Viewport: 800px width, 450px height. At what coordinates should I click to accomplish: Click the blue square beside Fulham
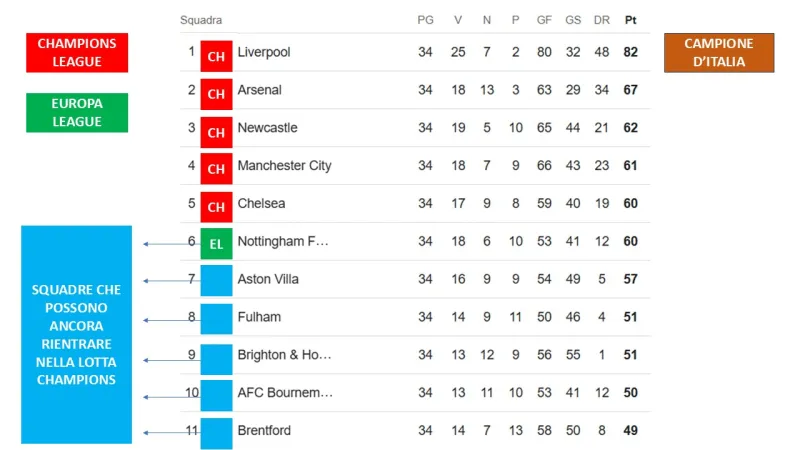[x=216, y=319]
